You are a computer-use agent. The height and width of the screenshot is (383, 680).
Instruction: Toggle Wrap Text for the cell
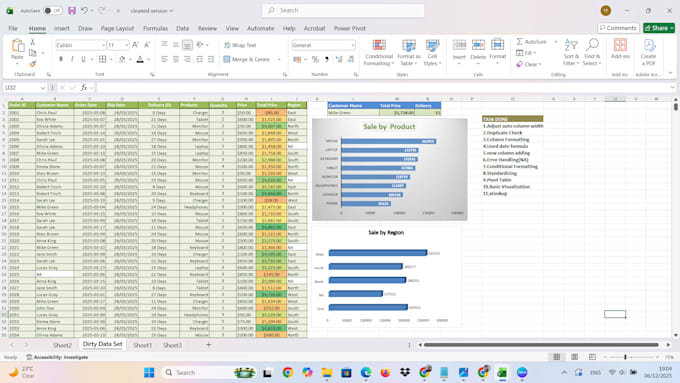point(240,45)
